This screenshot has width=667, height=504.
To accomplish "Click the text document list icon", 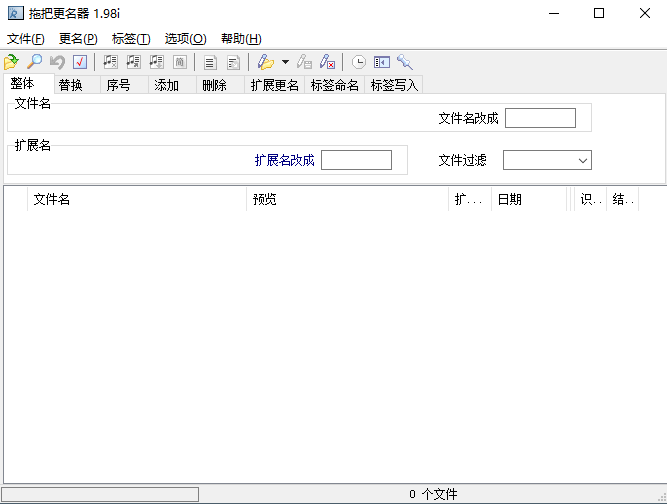I will [x=210, y=63].
